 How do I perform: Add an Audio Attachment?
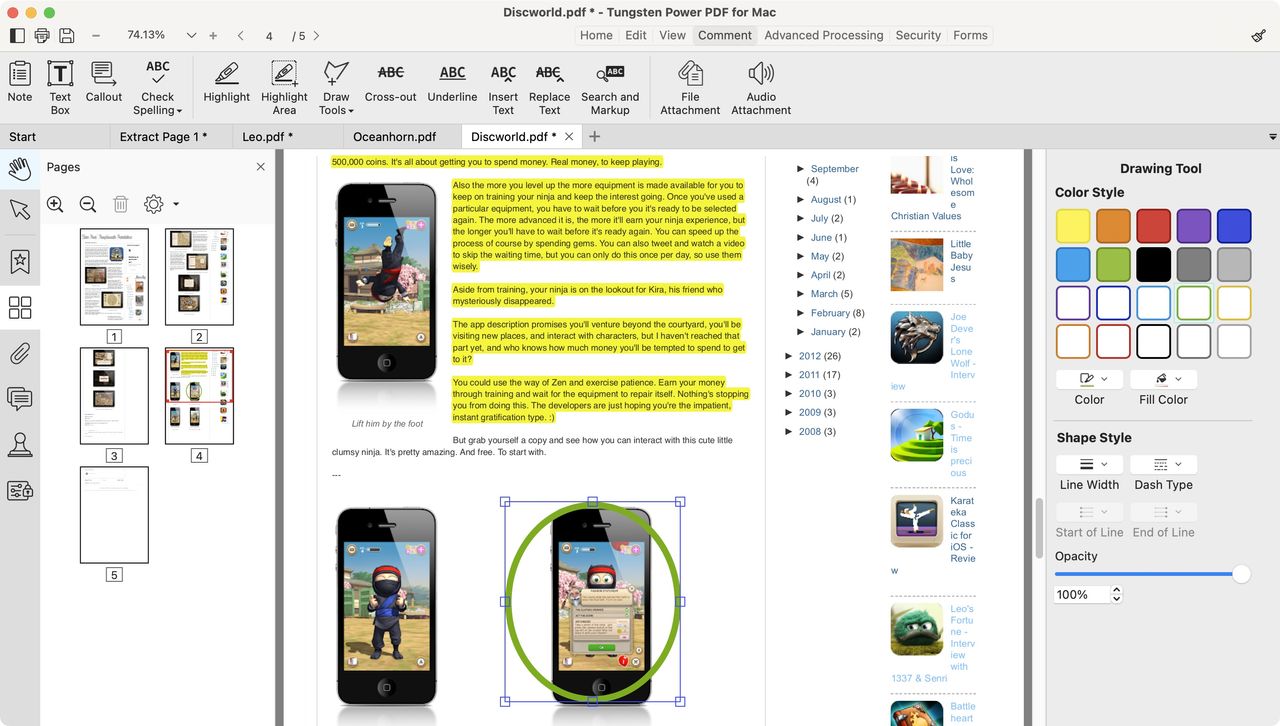point(761,88)
